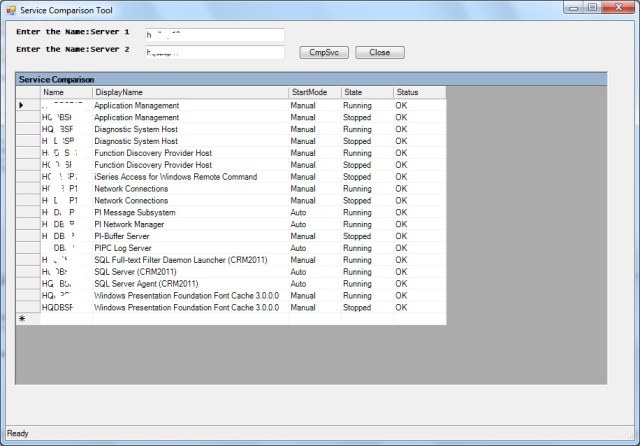Screen dimensions: 640x446
Task: Select the 'PI Network Manager' cell
Action: point(191,224)
